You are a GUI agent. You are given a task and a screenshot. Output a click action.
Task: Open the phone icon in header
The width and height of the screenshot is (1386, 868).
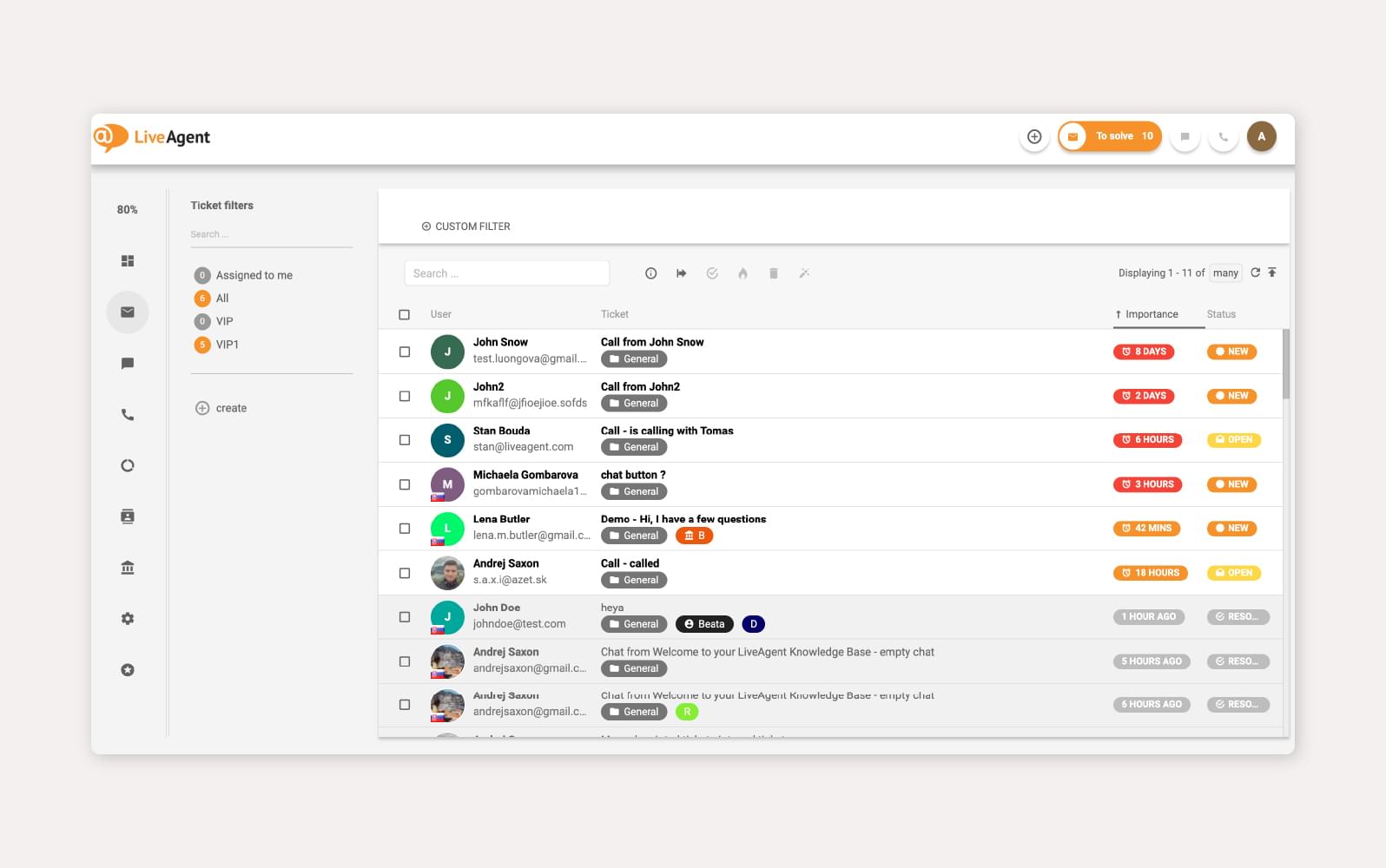pos(1223,136)
